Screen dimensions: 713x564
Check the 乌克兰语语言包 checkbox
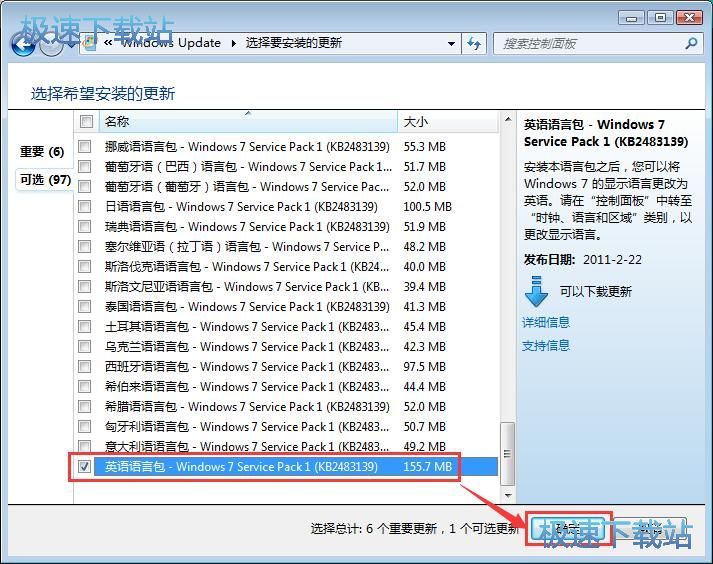pyautogui.click(x=85, y=347)
